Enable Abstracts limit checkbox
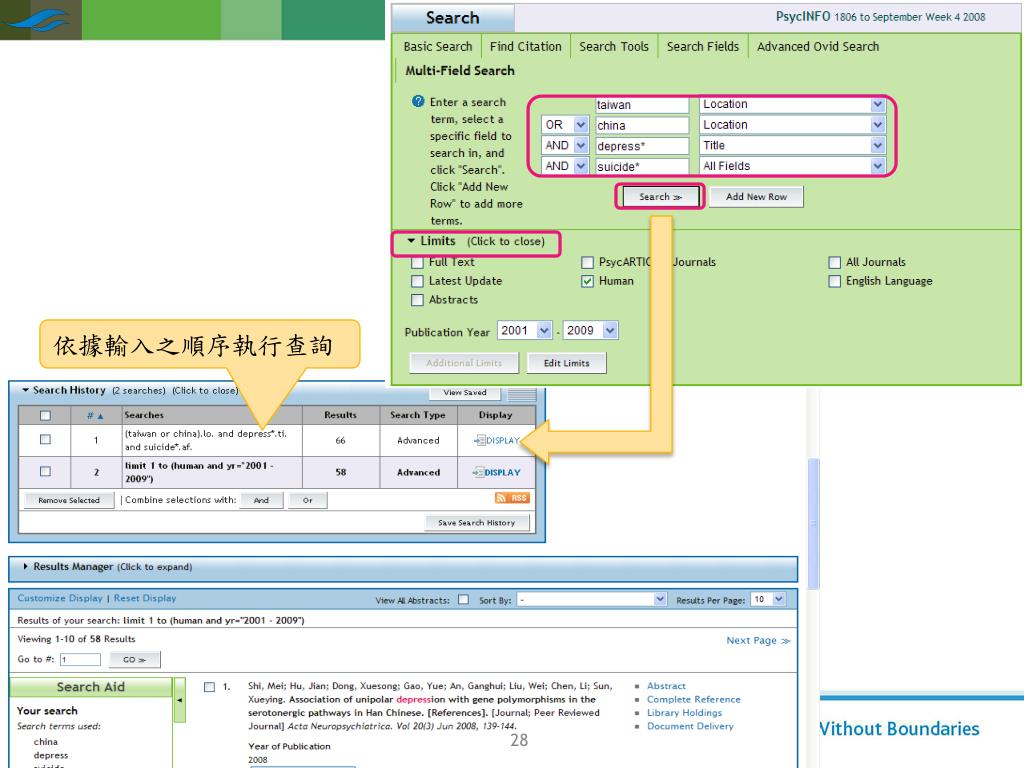Image resolution: width=1024 pixels, height=768 pixels. click(417, 300)
